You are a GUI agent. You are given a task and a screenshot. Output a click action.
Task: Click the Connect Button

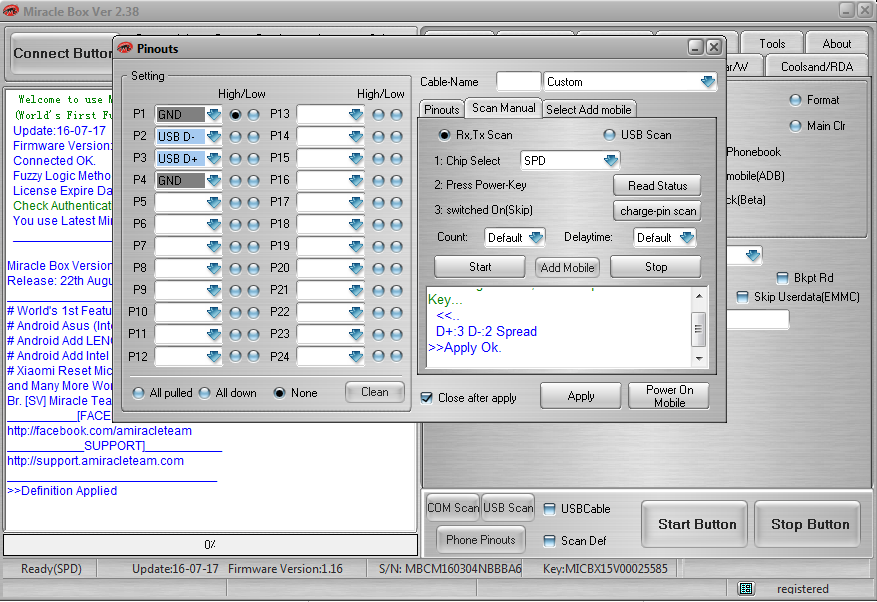coord(63,54)
